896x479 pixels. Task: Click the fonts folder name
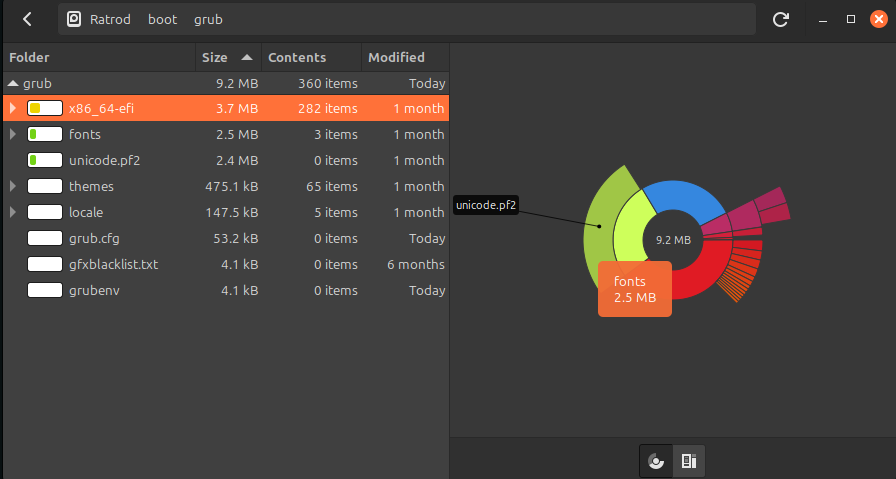point(85,134)
